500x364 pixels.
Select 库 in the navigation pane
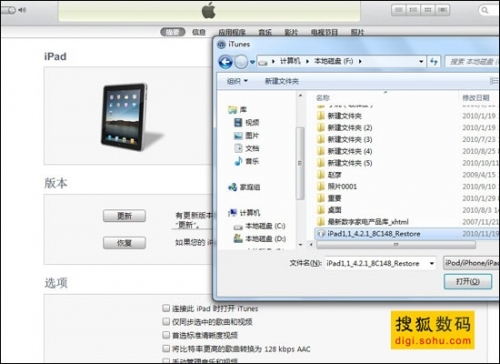pyautogui.click(x=238, y=109)
